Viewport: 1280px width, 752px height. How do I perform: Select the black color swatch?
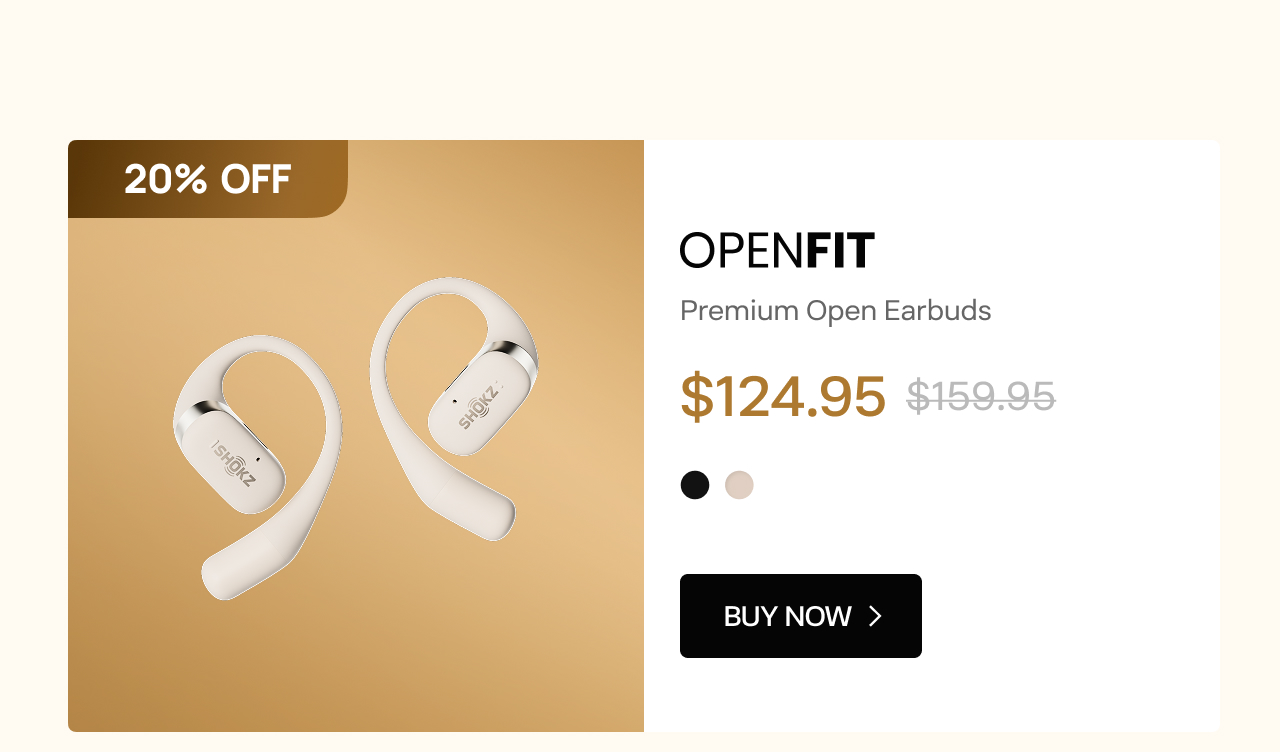click(695, 485)
